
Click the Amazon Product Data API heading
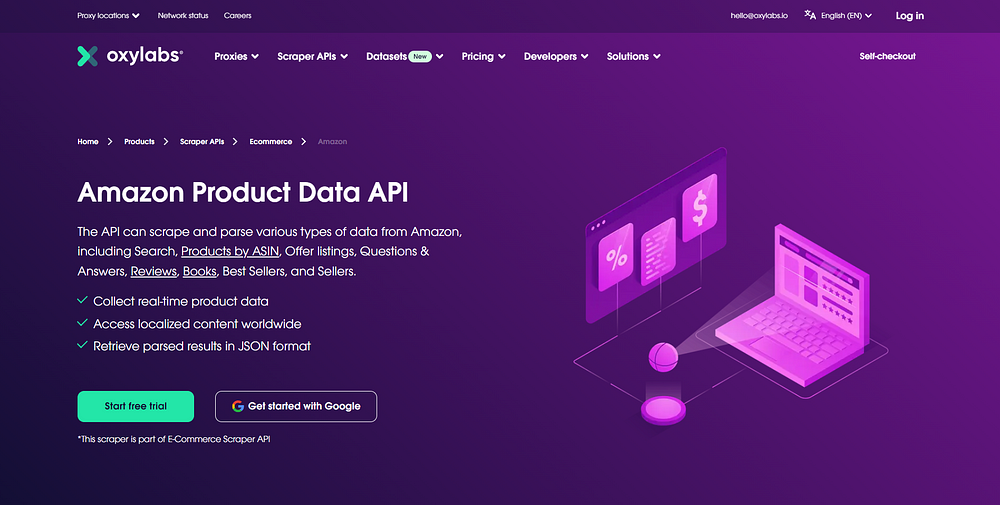pyautogui.click(x=243, y=193)
